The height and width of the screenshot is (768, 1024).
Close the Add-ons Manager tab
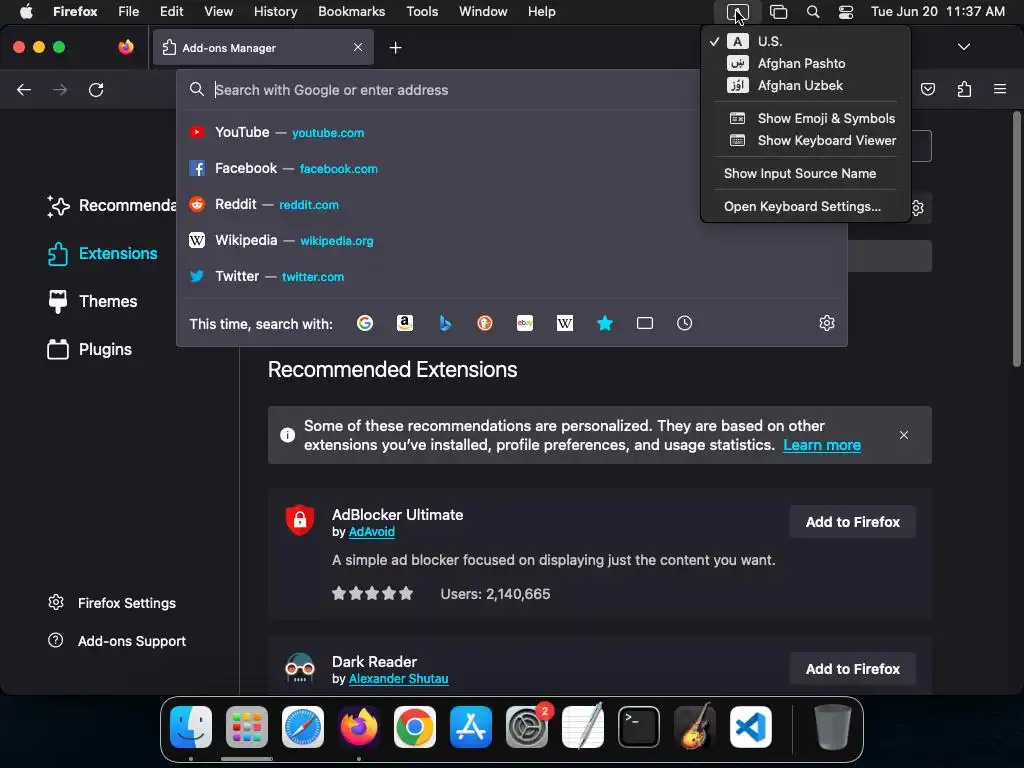pos(358,47)
